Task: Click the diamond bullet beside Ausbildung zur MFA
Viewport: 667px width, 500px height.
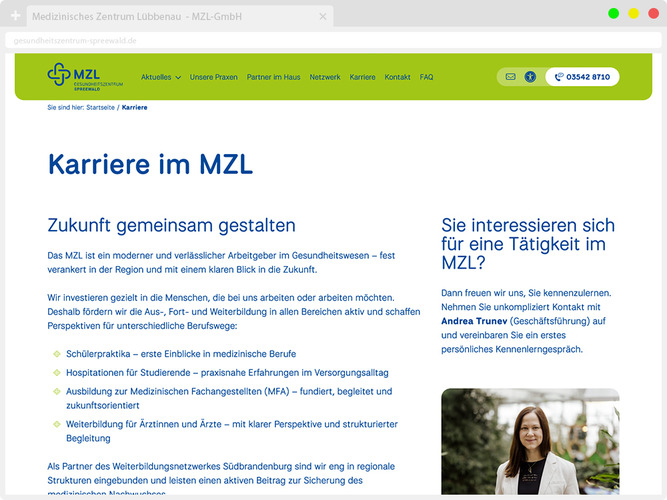Action: pyautogui.click(x=57, y=391)
